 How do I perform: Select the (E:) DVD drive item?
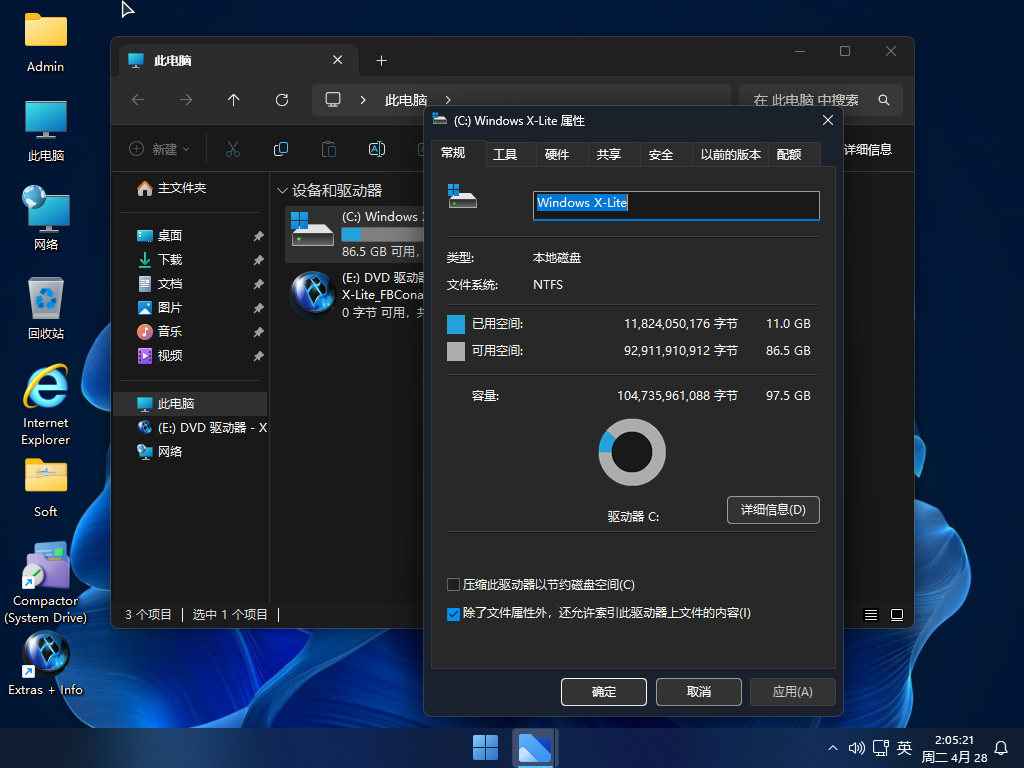click(x=357, y=295)
